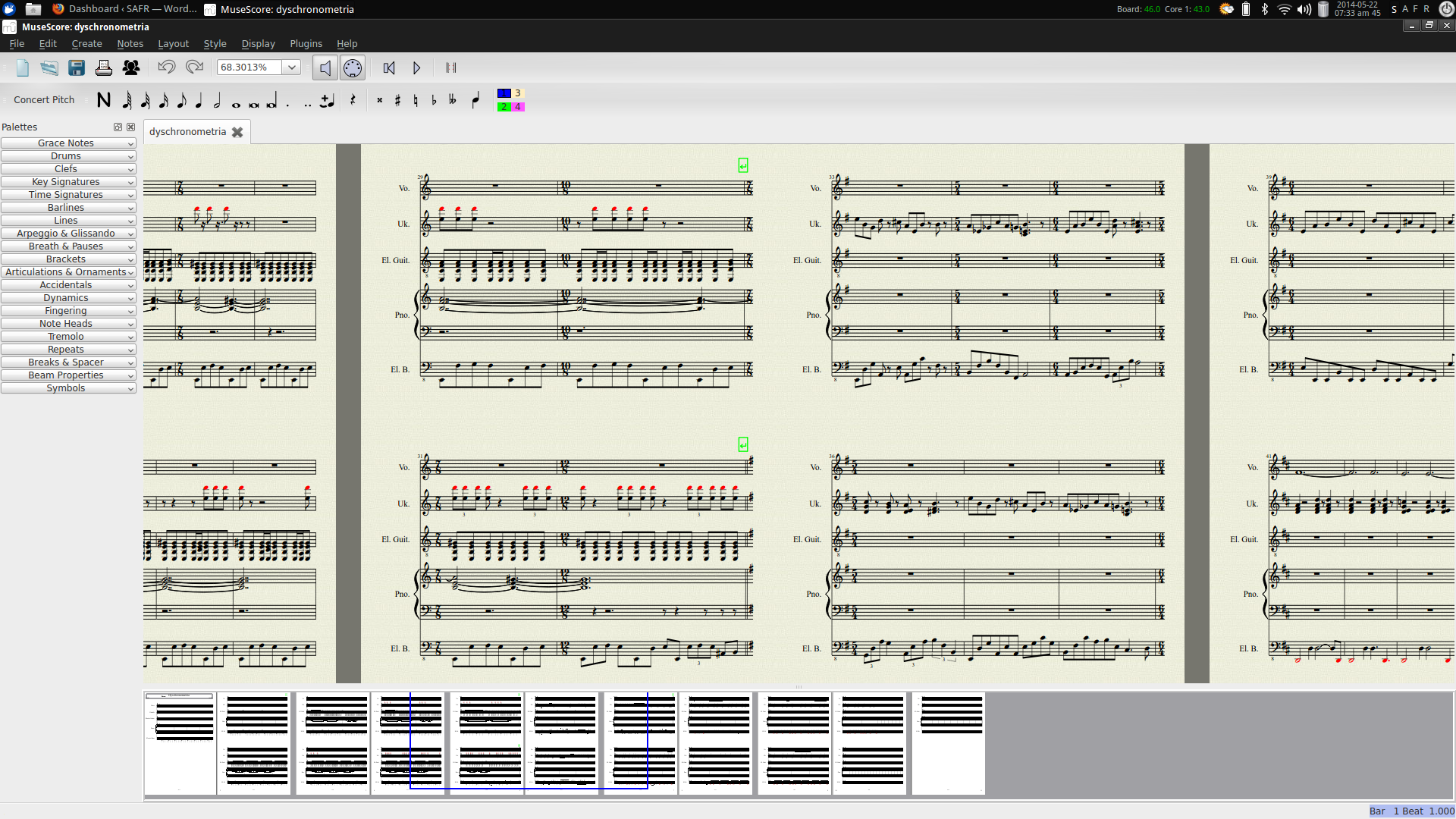Open a score using the folder icon

click(49, 68)
